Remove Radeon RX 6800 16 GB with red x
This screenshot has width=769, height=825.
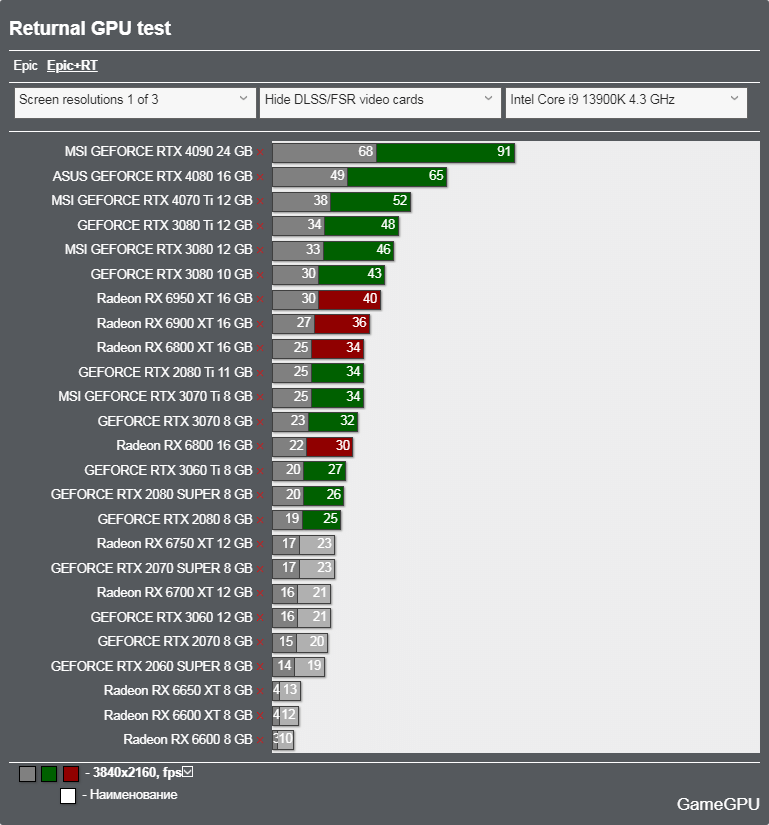click(x=260, y=446)
